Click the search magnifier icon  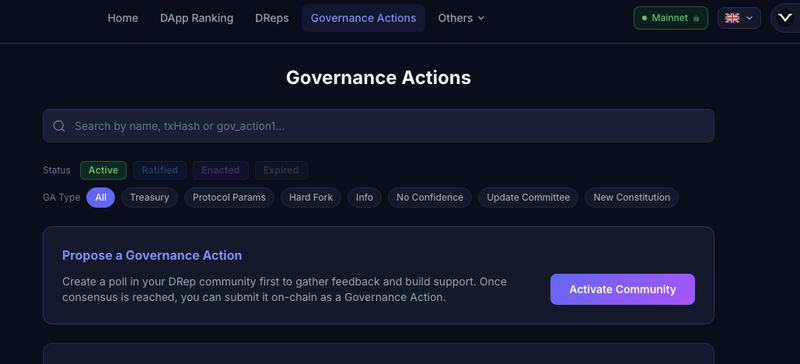pos(59,126)
